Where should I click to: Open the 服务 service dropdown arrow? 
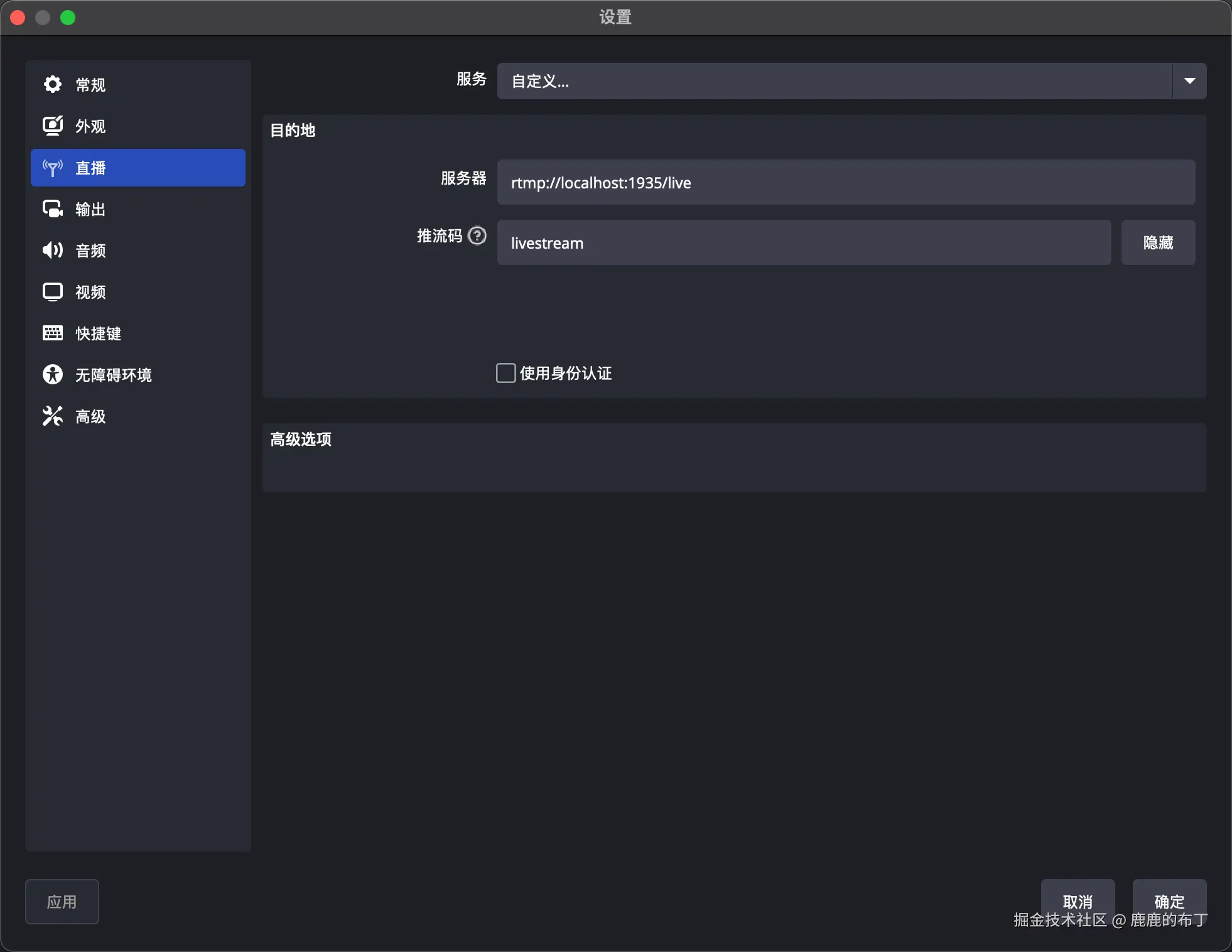[x=1189, y=81]
